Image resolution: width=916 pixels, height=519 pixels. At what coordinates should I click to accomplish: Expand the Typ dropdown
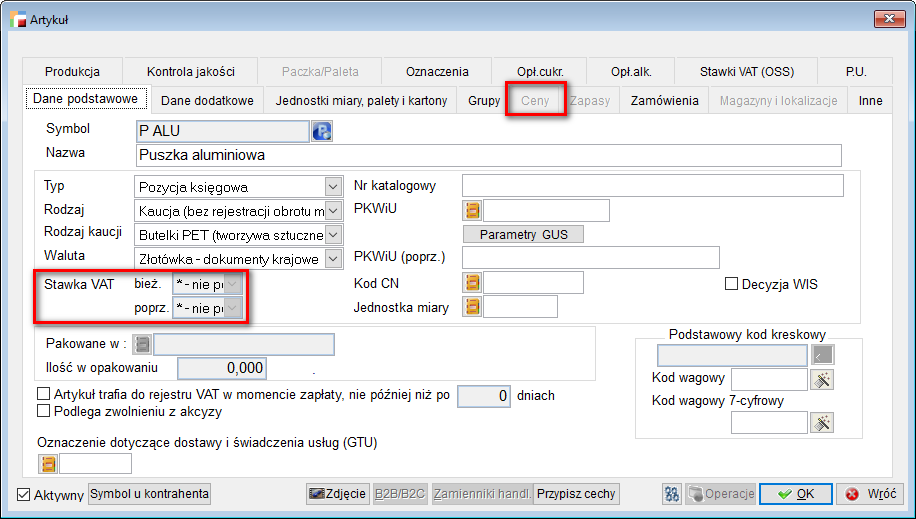pos(332,187)
